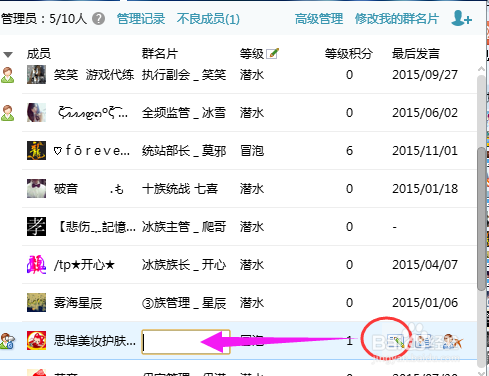Click admin badge icon beside 全频监管_冰雪 row
The width and height of the screenshot is (489, 376).
point(7,113)
